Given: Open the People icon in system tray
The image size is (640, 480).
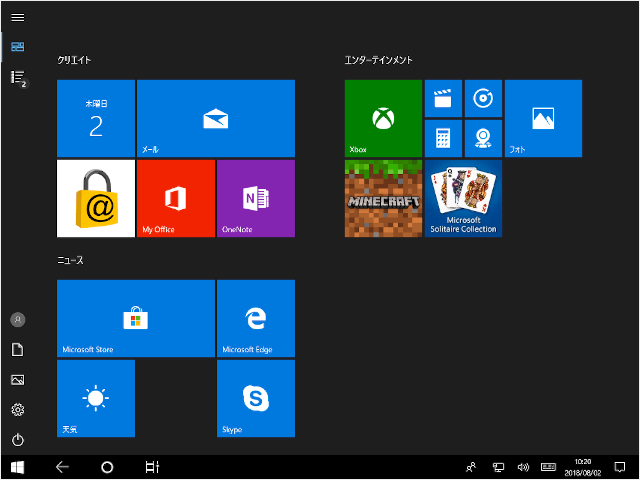Looking at the screenshot, I should pyautogui.click(x=471, y=467).
